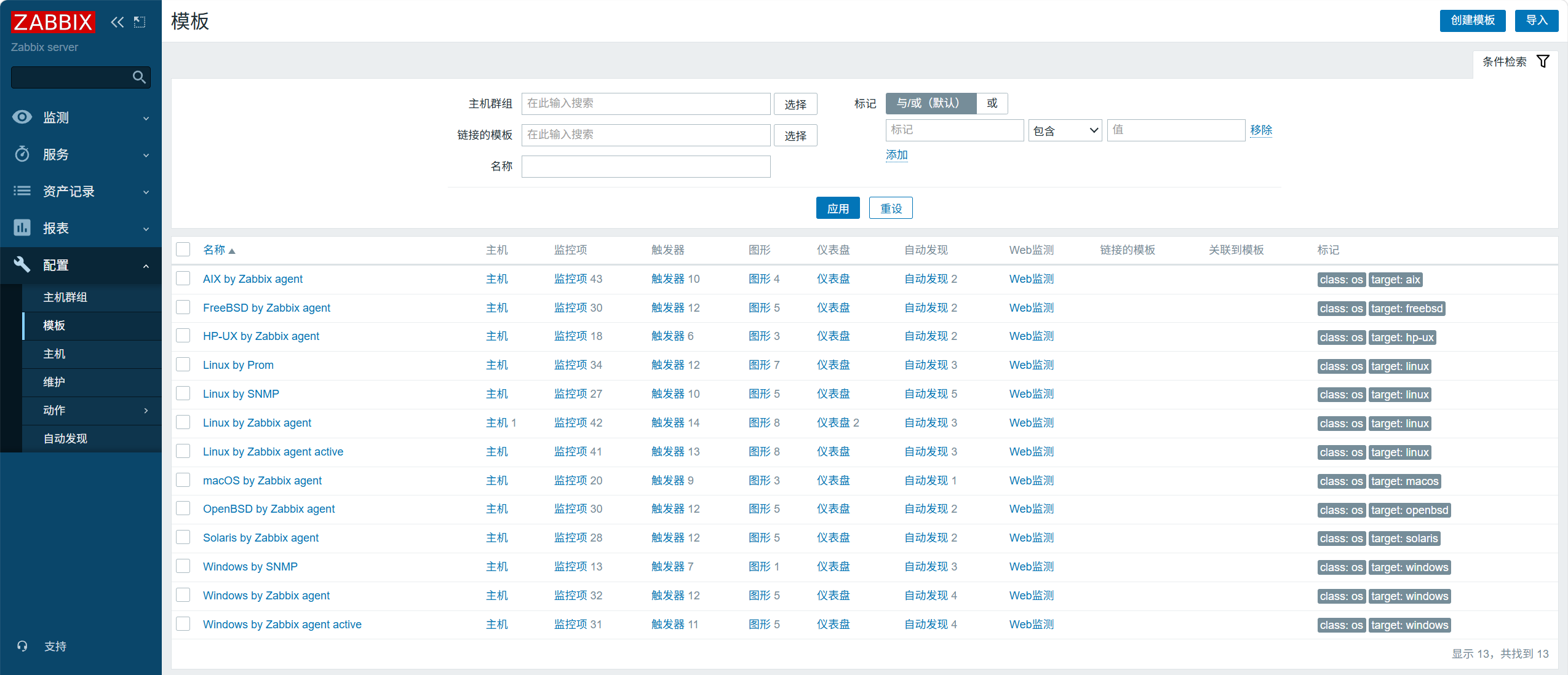This screenshot has width=1568, height=675.
Task: Select the macOS by Zabbix agent checkbox
Action: point(183,480)
